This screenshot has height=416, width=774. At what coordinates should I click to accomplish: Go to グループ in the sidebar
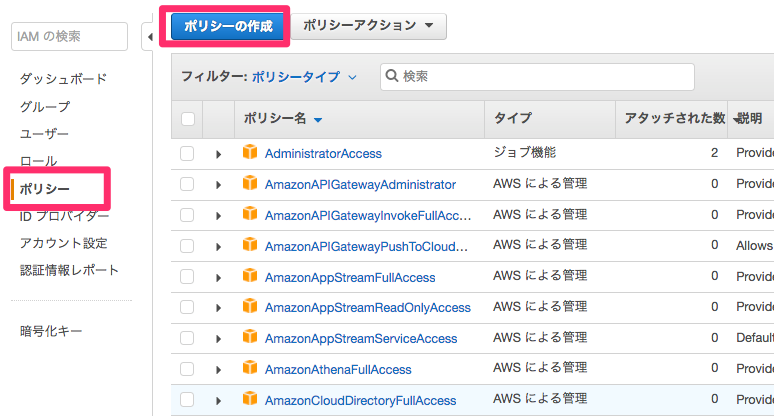45,107
